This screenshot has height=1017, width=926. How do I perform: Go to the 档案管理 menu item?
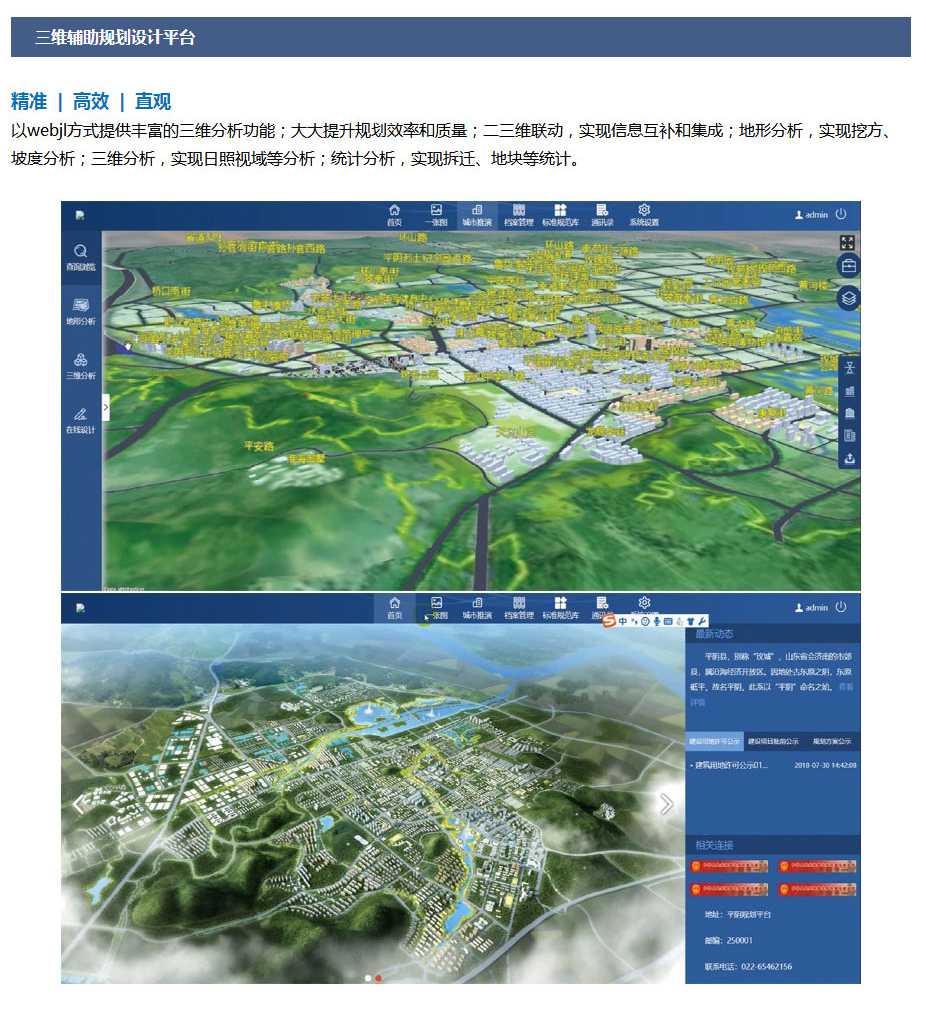[x=520, y=215]
